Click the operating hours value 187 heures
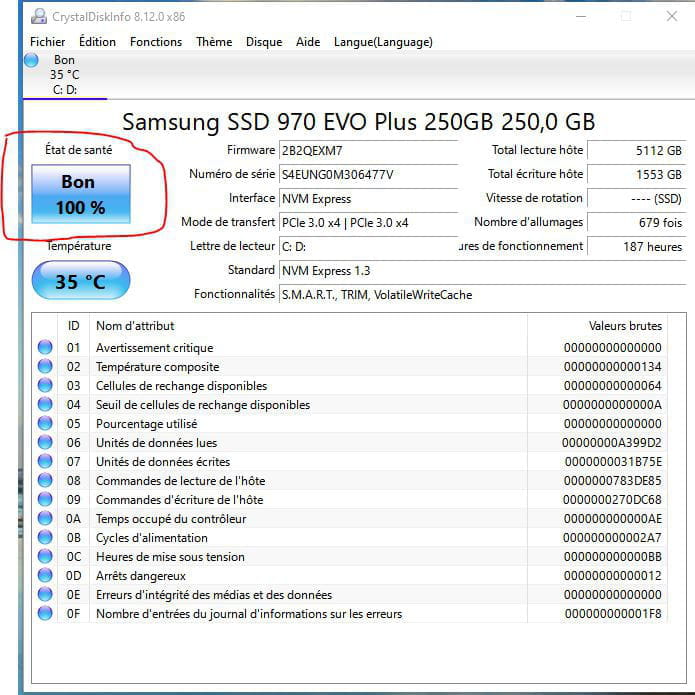 [x=636, y=246]
